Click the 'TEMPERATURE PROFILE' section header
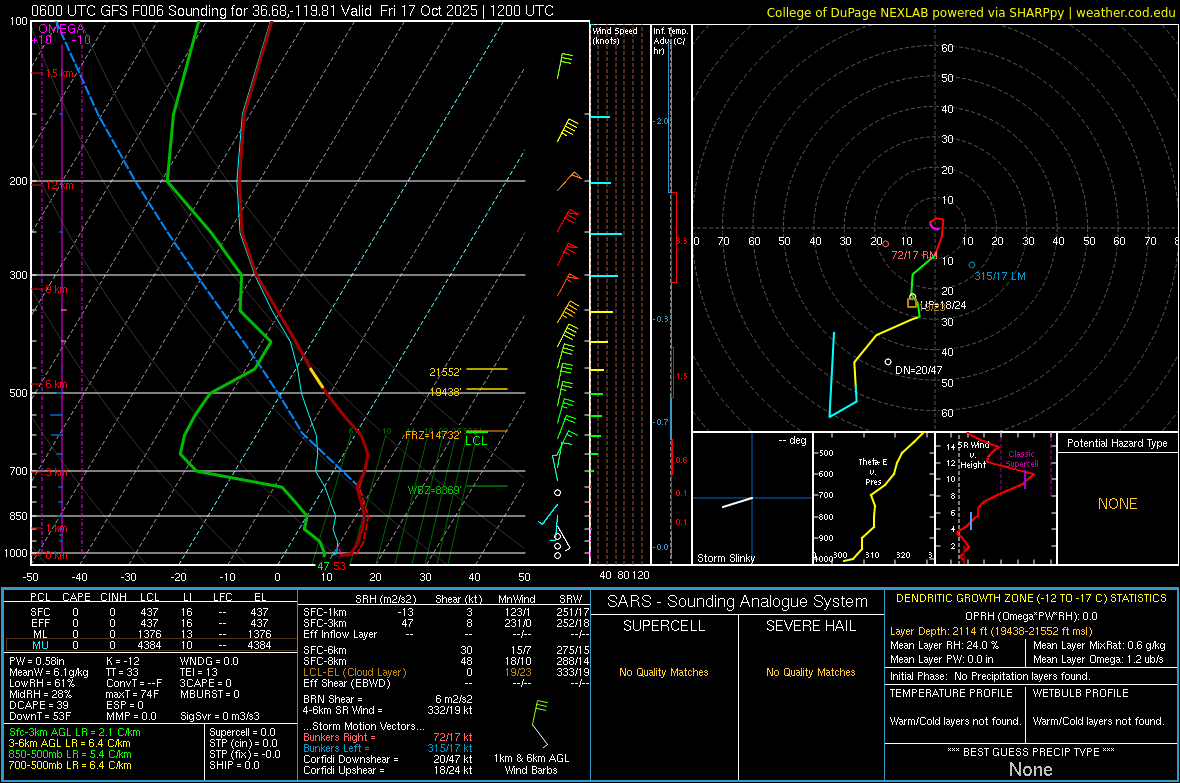Image resolution: width=1180 pixels, height=783 pixels. click(951, 693)
